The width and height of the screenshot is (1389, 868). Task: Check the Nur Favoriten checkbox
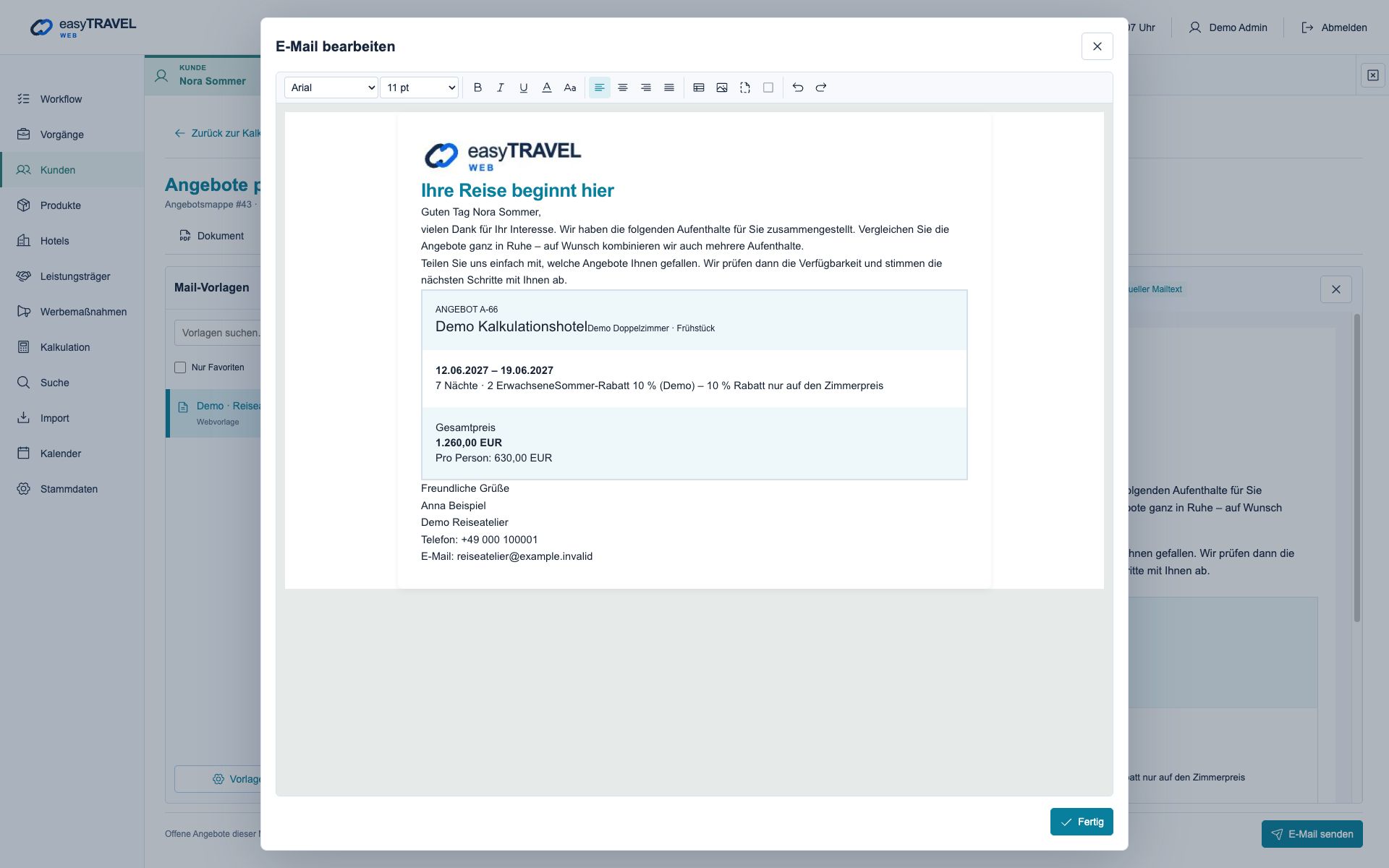(180, 367)
